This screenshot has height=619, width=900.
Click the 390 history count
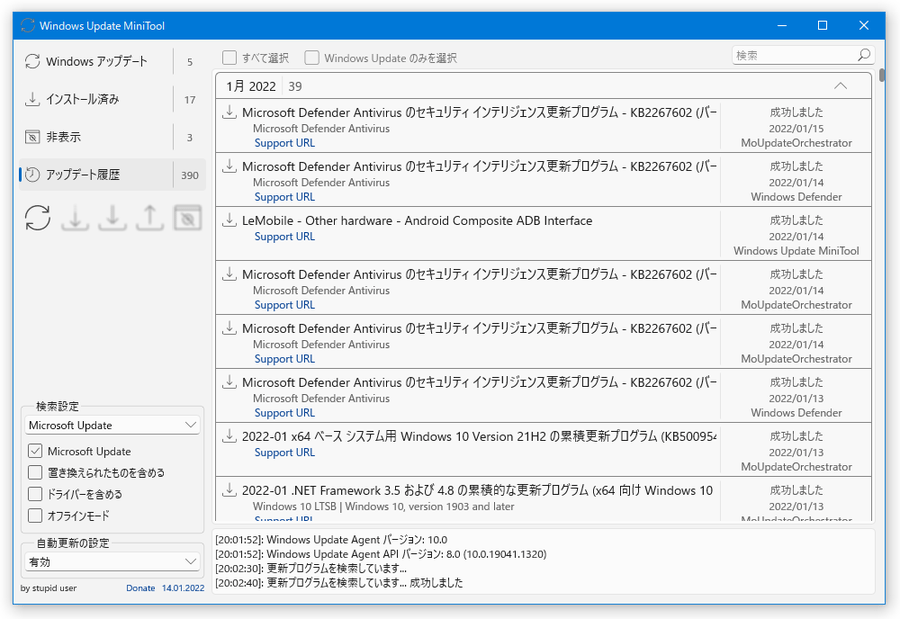pos(190,175)
